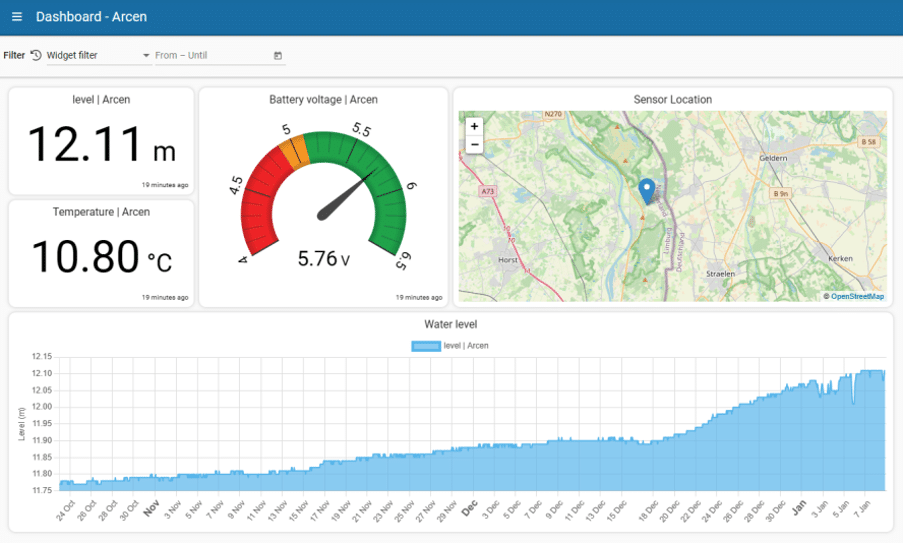904x544 pixels.
Task: Click the Filter label
Action: (14, 55)
